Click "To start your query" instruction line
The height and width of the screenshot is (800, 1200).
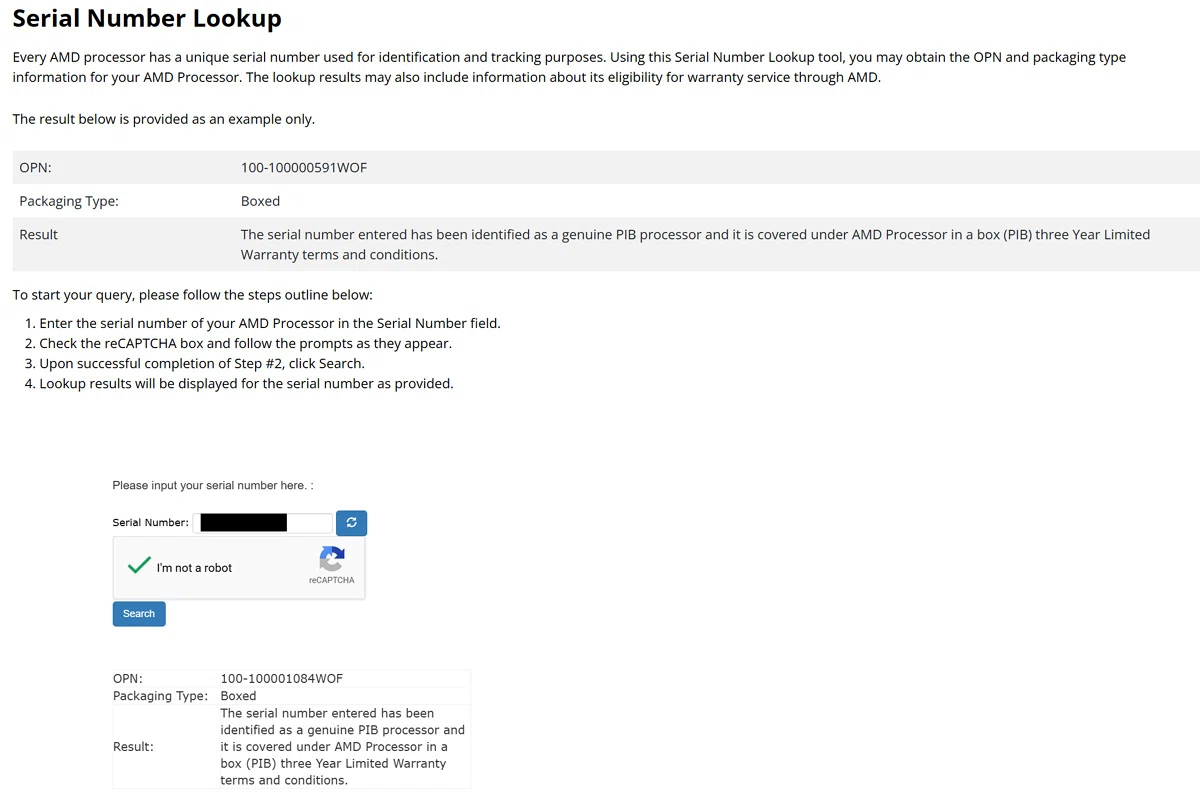pos(192,295)
